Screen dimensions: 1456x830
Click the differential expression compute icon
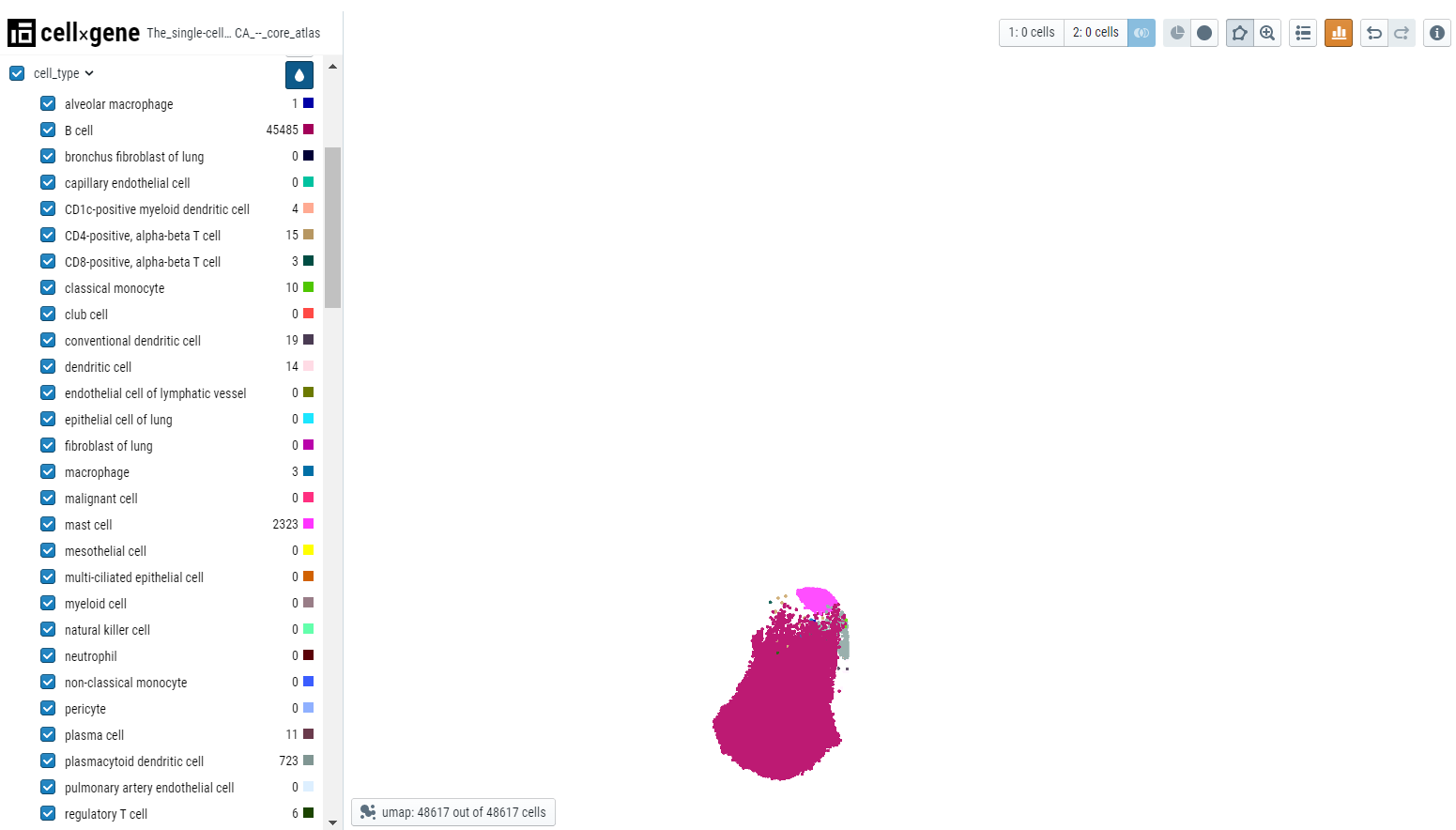1142,33
